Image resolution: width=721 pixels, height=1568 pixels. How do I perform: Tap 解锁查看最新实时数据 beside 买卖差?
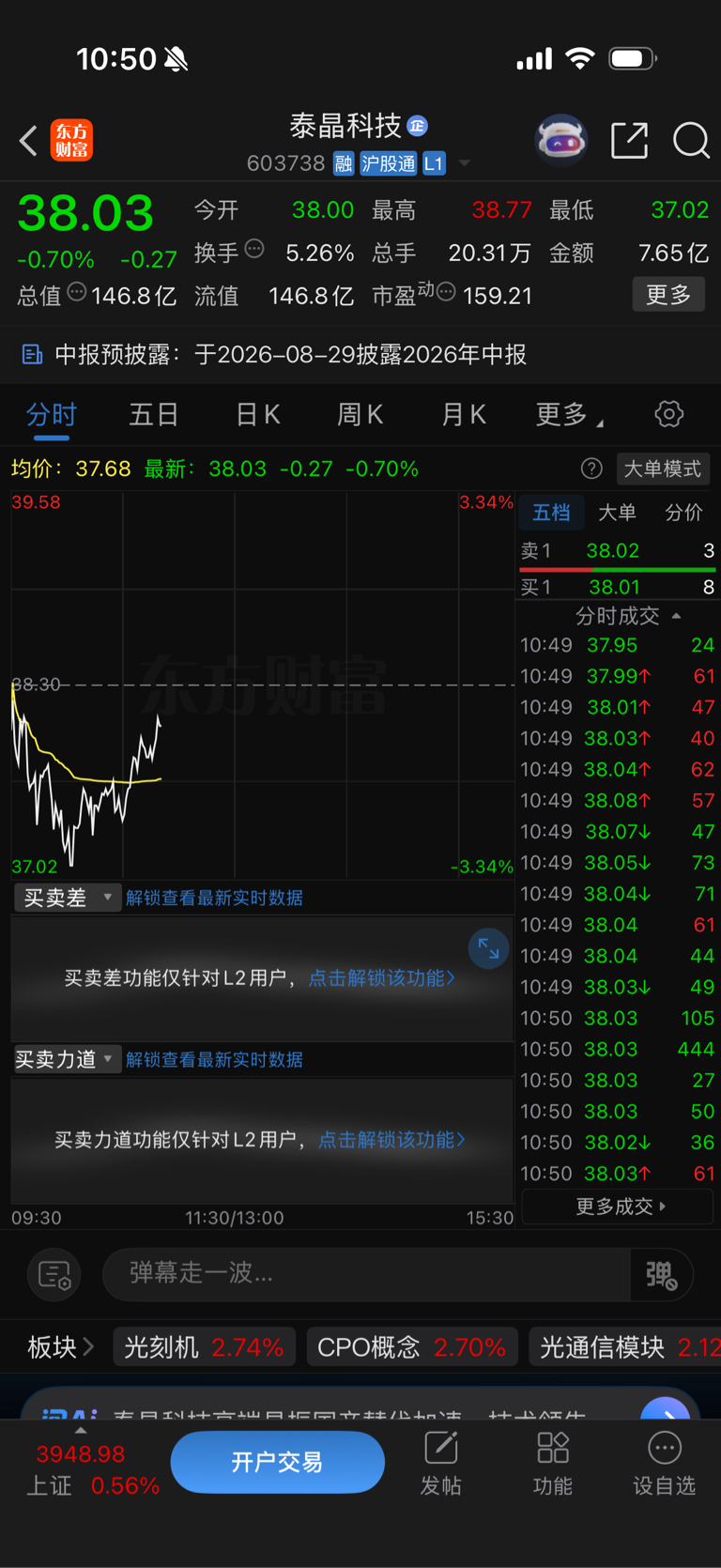tap(214, 898)
